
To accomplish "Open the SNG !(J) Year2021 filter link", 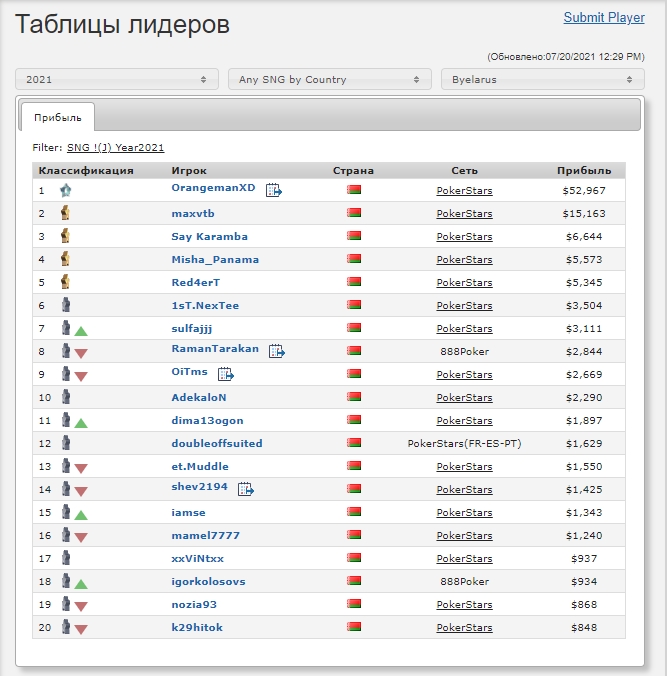I will [116, 147].
